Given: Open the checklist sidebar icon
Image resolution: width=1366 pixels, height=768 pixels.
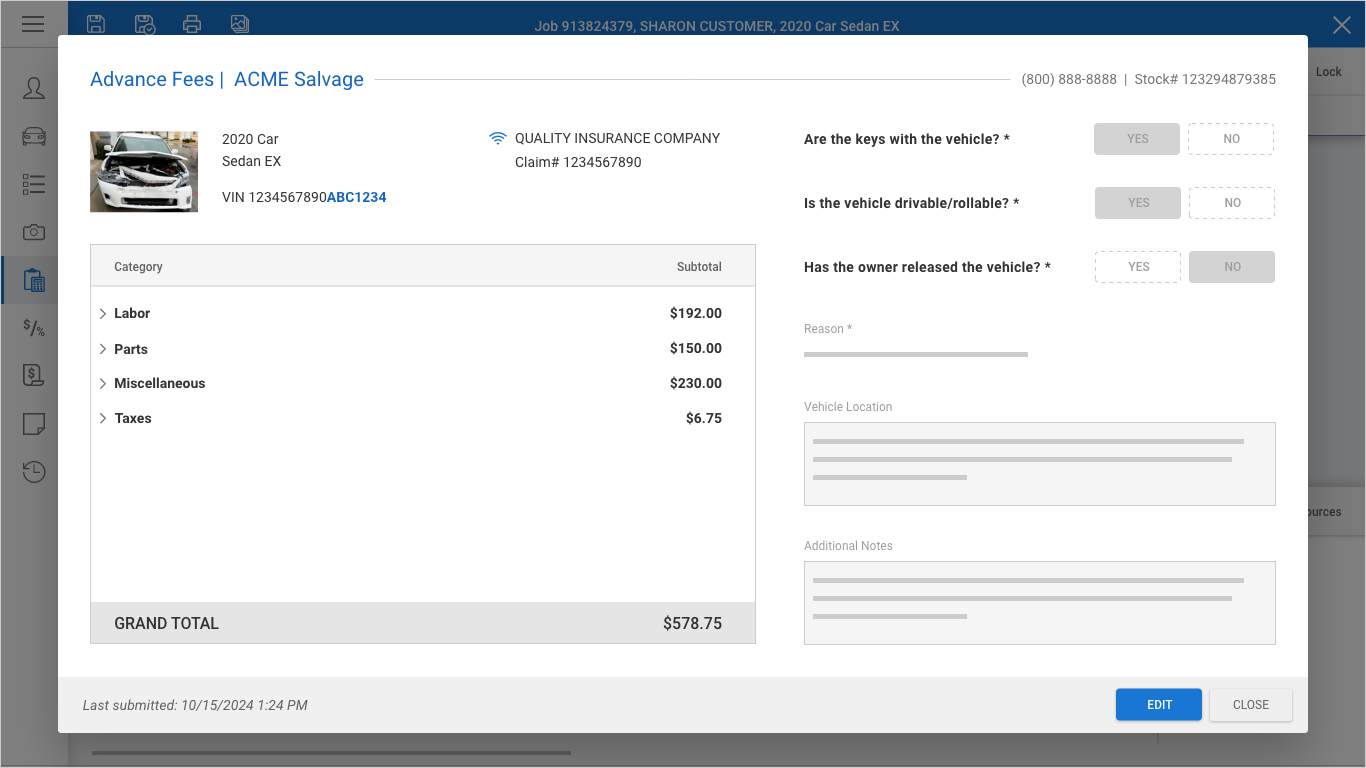Looking at the screenshot, I should pyautogui.click(x=34, y=184).
